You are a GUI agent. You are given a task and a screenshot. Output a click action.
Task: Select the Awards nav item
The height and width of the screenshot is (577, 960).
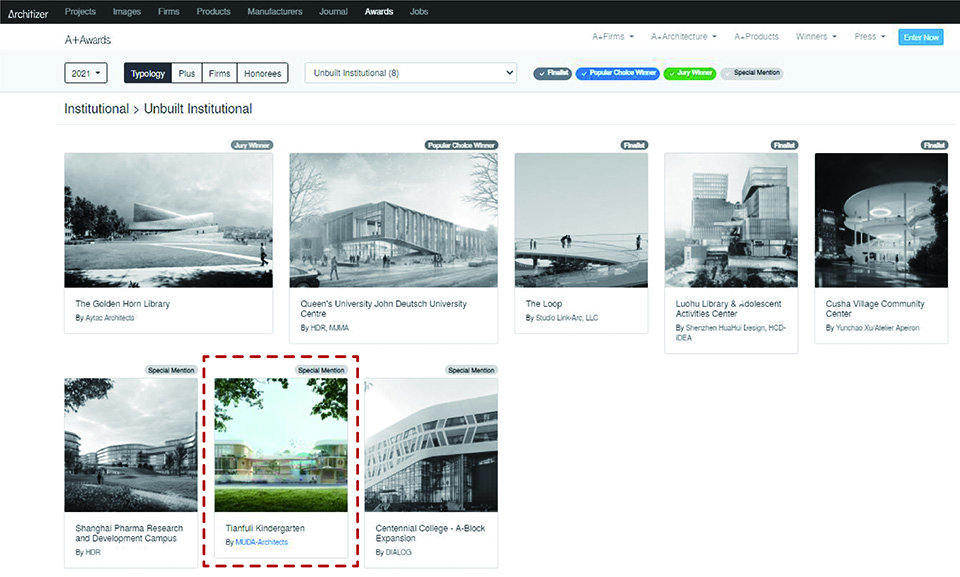(x=379, y=12)
